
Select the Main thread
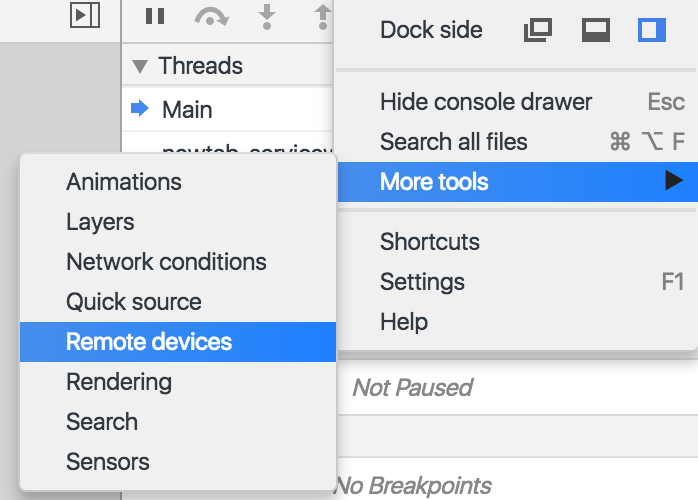(x=187, y=109)
